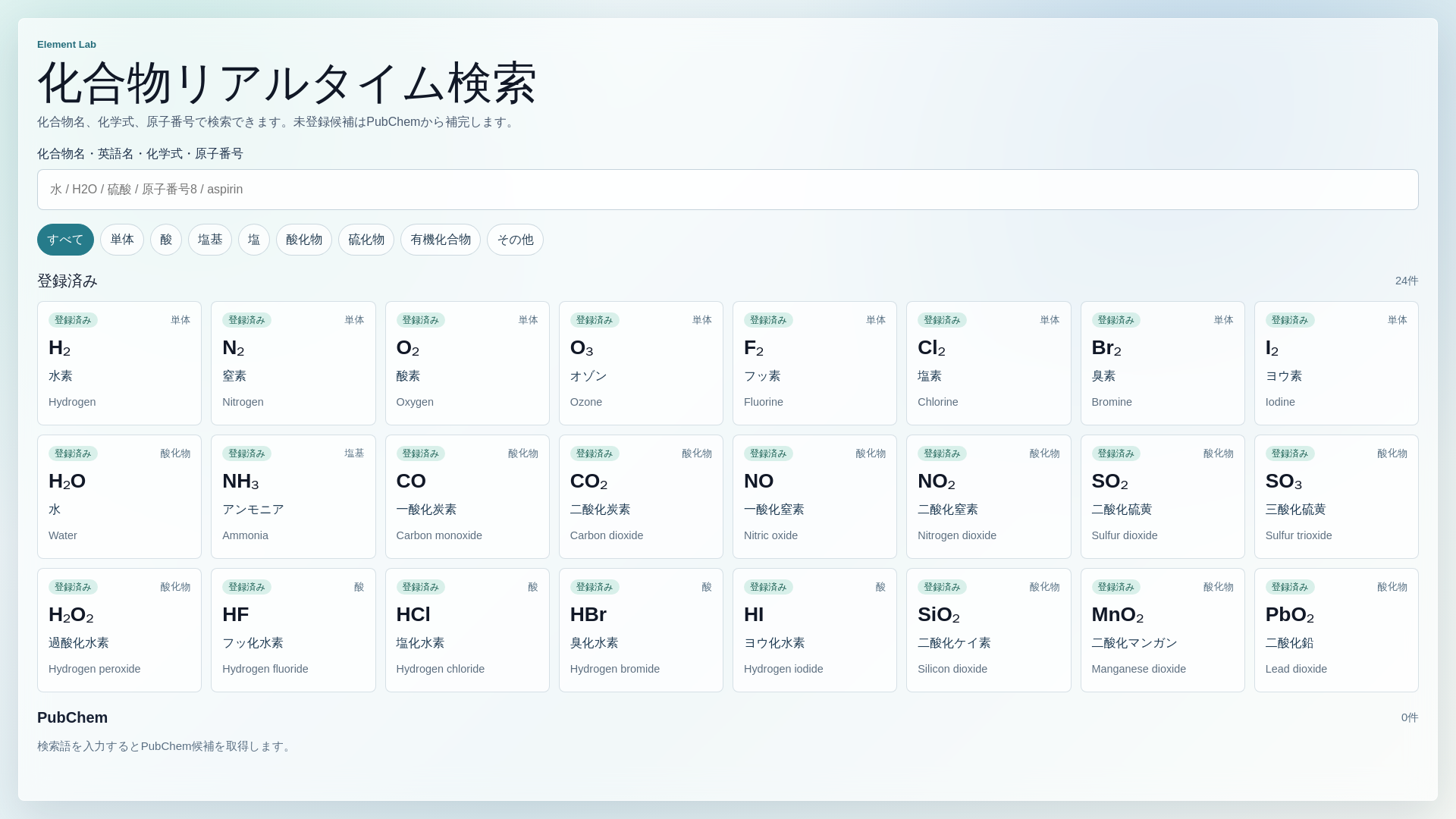Click the 登録済み section heading
The width and height of the screenshot is (1456, 819).
(x=67, y=281)
